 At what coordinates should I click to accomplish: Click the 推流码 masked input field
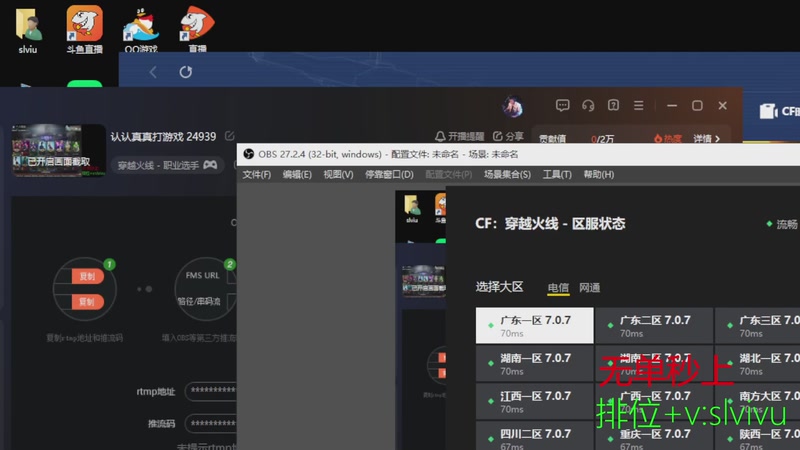click(x=211, y=423)
